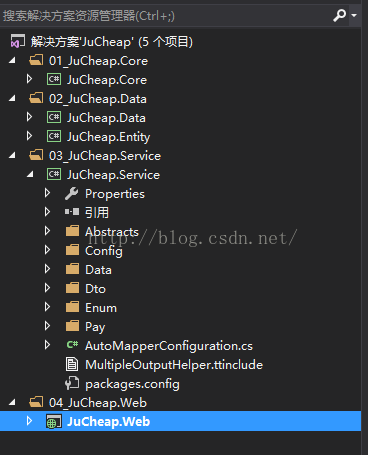Select the Properties label
Viewport: 368px width, 455px height.
(115, 194)
